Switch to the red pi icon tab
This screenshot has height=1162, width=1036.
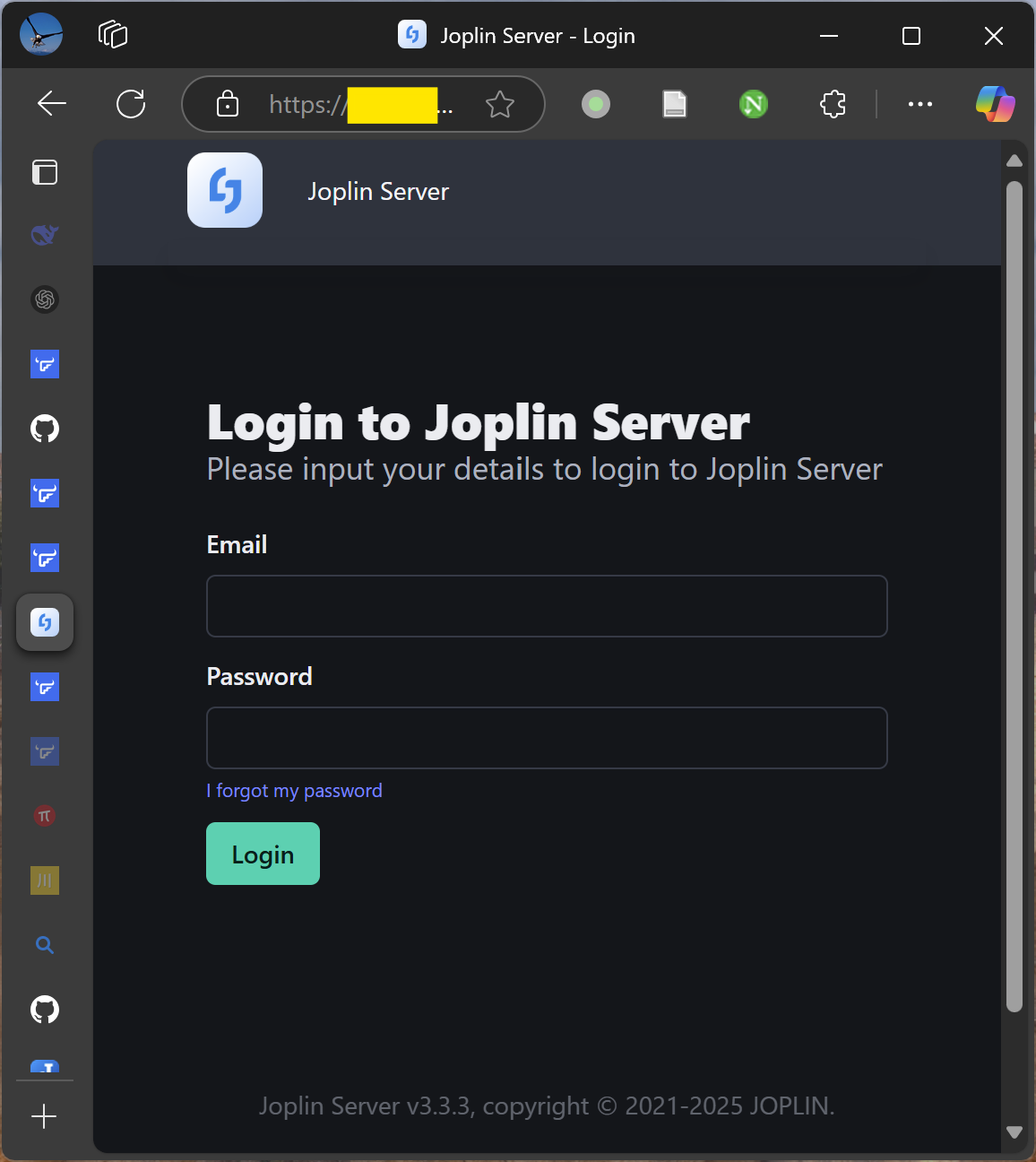(x=45, y=816)
